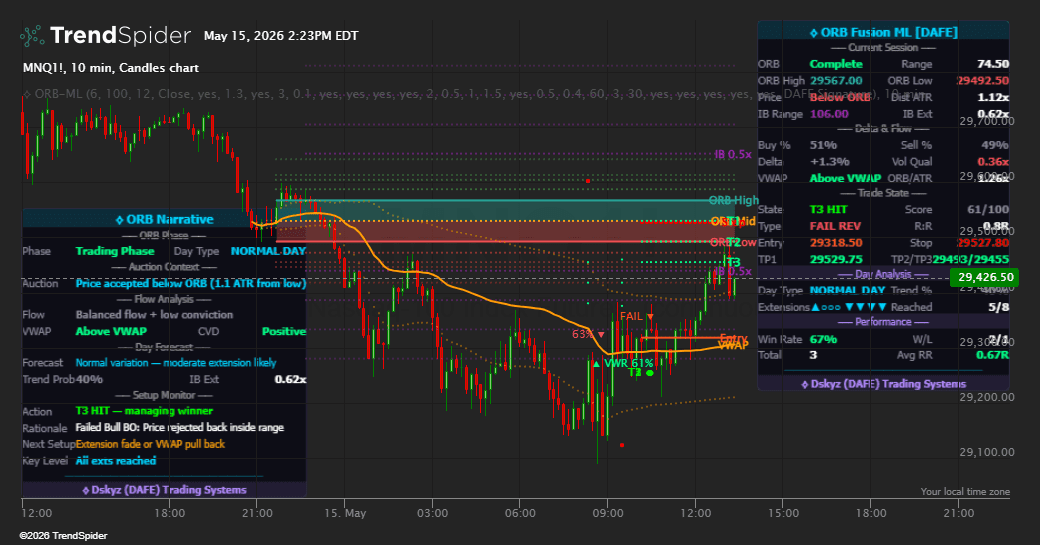Click Dskyz (DAFE) Trading Systems footer in ORB Narrative
1040x545 pixels.
tap(164, 490)
